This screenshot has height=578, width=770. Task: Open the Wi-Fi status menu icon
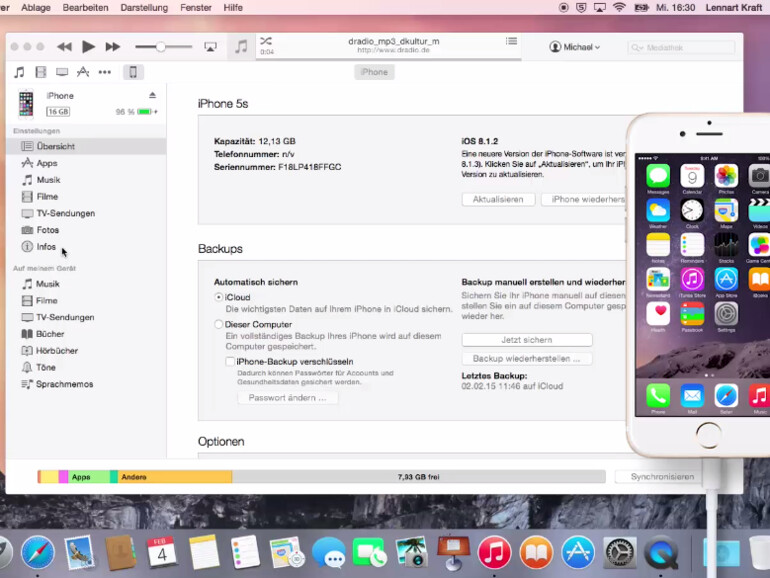pyautogui.click(x=619, y=7)
